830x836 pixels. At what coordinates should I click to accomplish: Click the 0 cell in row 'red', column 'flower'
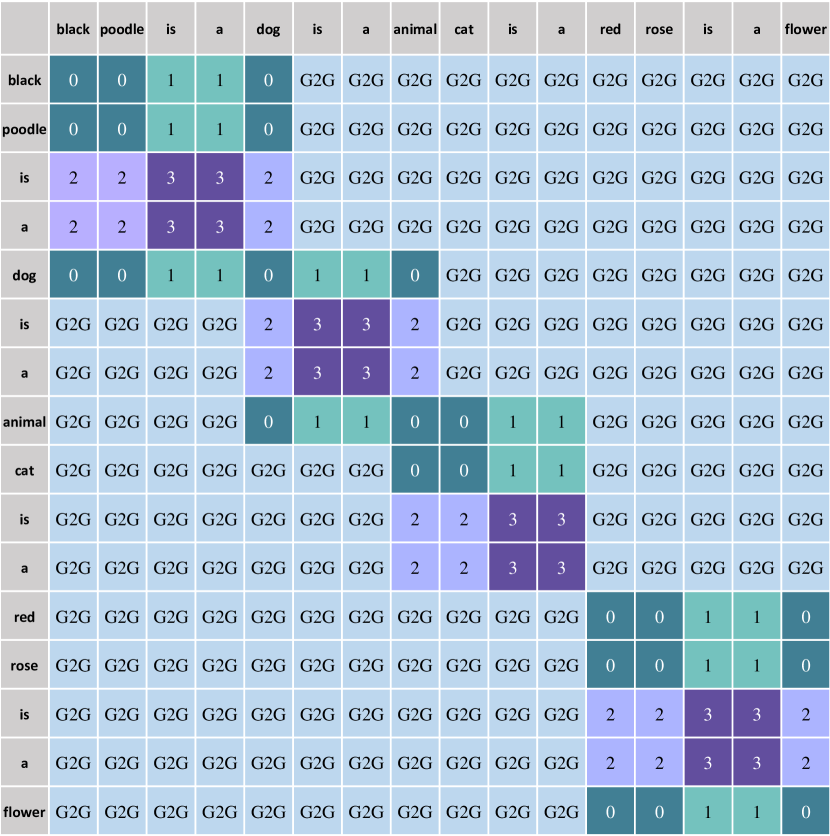coord(805,616)
